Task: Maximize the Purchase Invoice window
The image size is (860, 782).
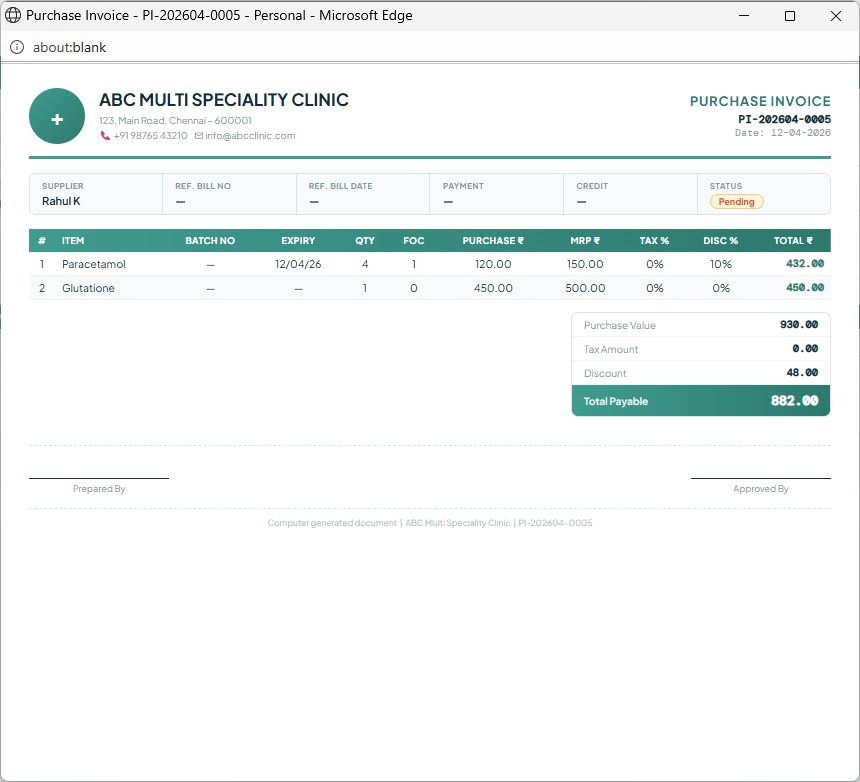Action: [x=790, y=15]
